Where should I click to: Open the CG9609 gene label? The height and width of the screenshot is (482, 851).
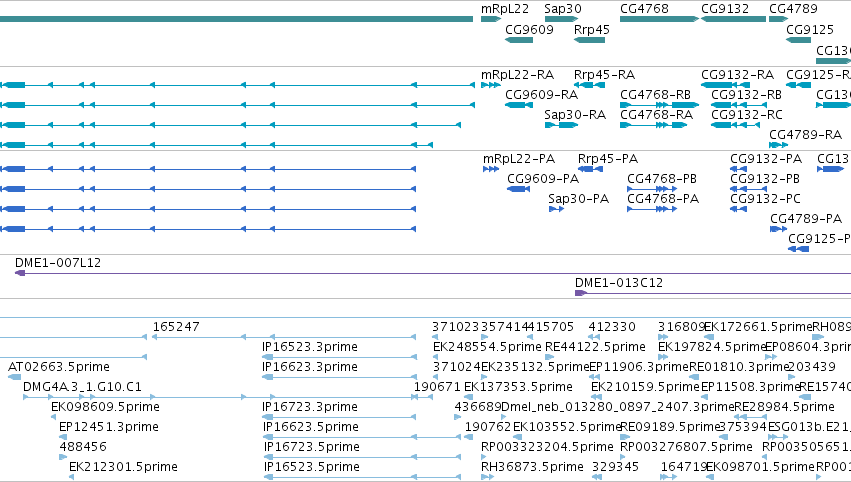[x=529, y=29]
